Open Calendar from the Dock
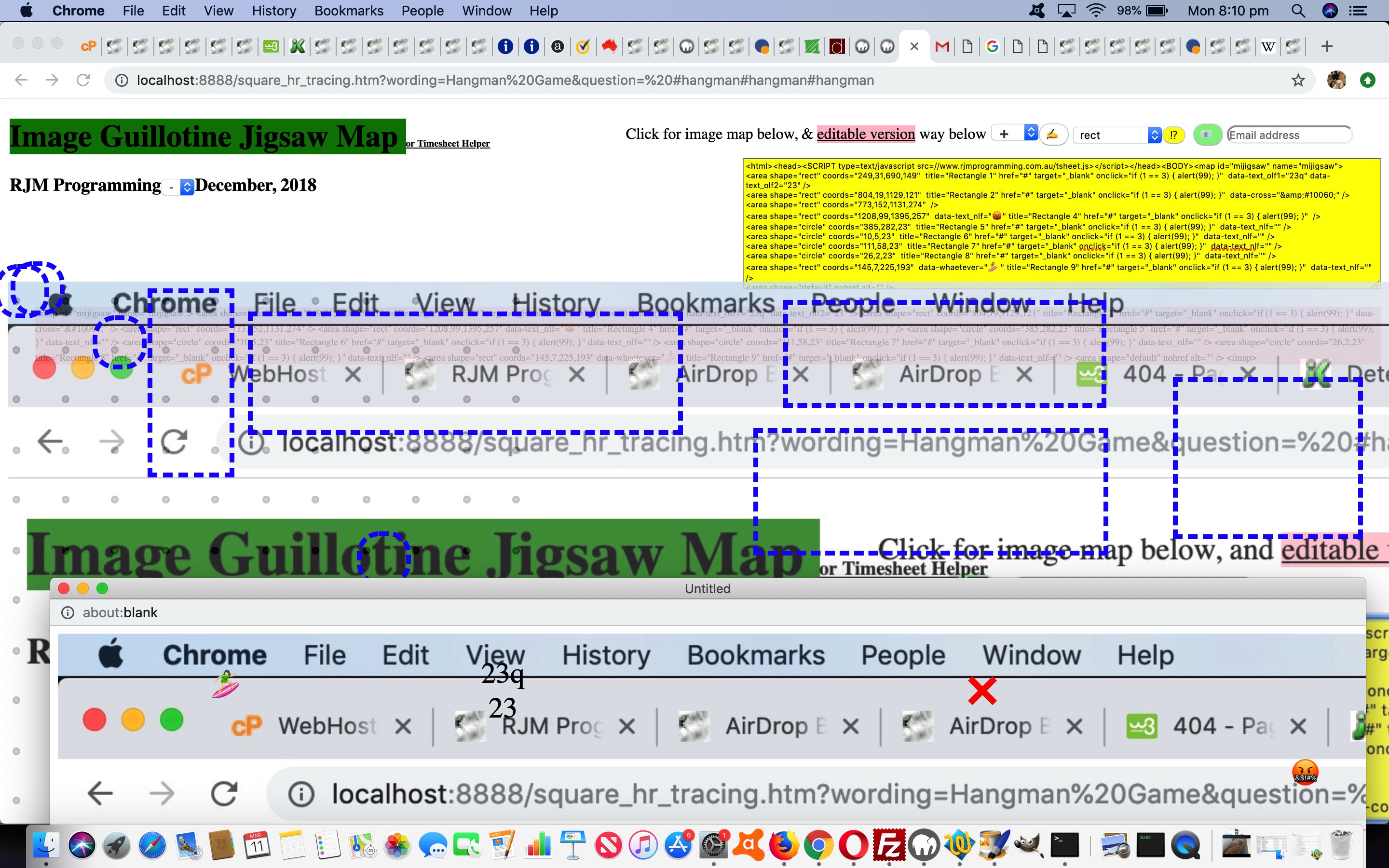Screen dimensions: 1389x868 [258, 845]
